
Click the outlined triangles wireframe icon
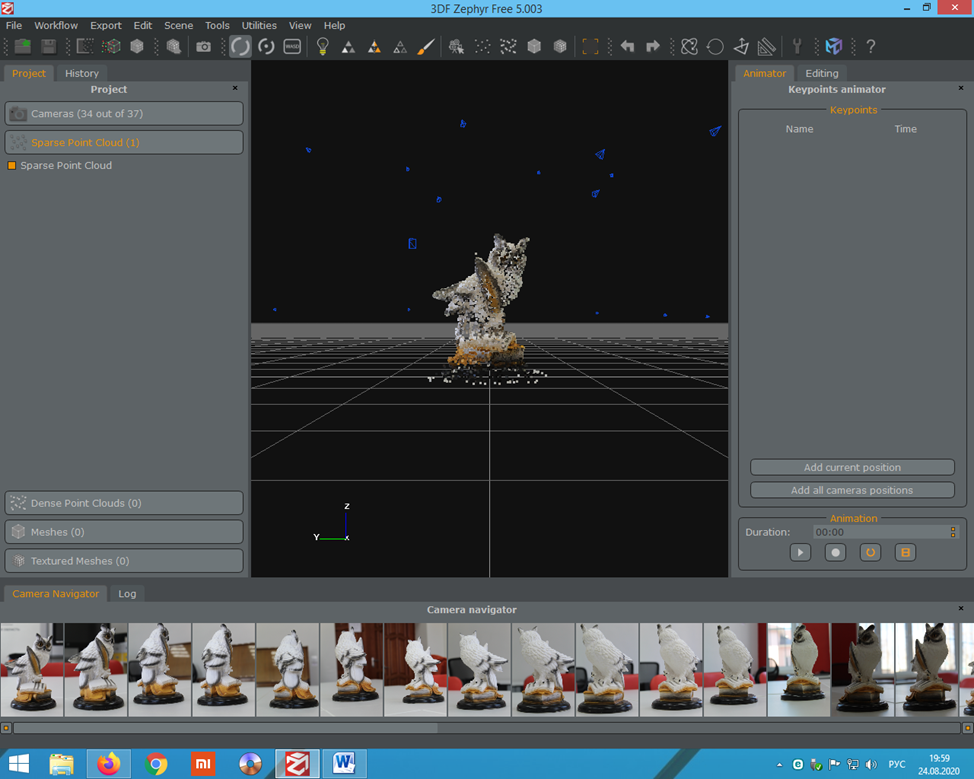(x=400, y=47)
